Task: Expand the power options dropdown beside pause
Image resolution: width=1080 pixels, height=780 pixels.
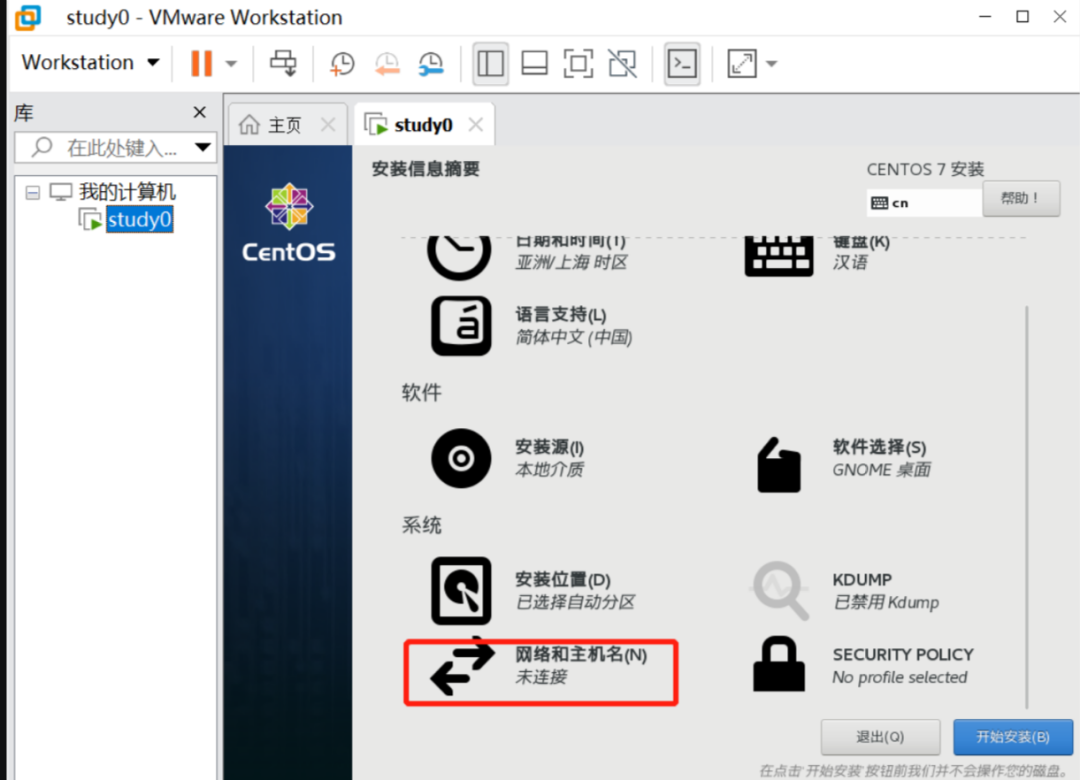Action: click(231, 64)
